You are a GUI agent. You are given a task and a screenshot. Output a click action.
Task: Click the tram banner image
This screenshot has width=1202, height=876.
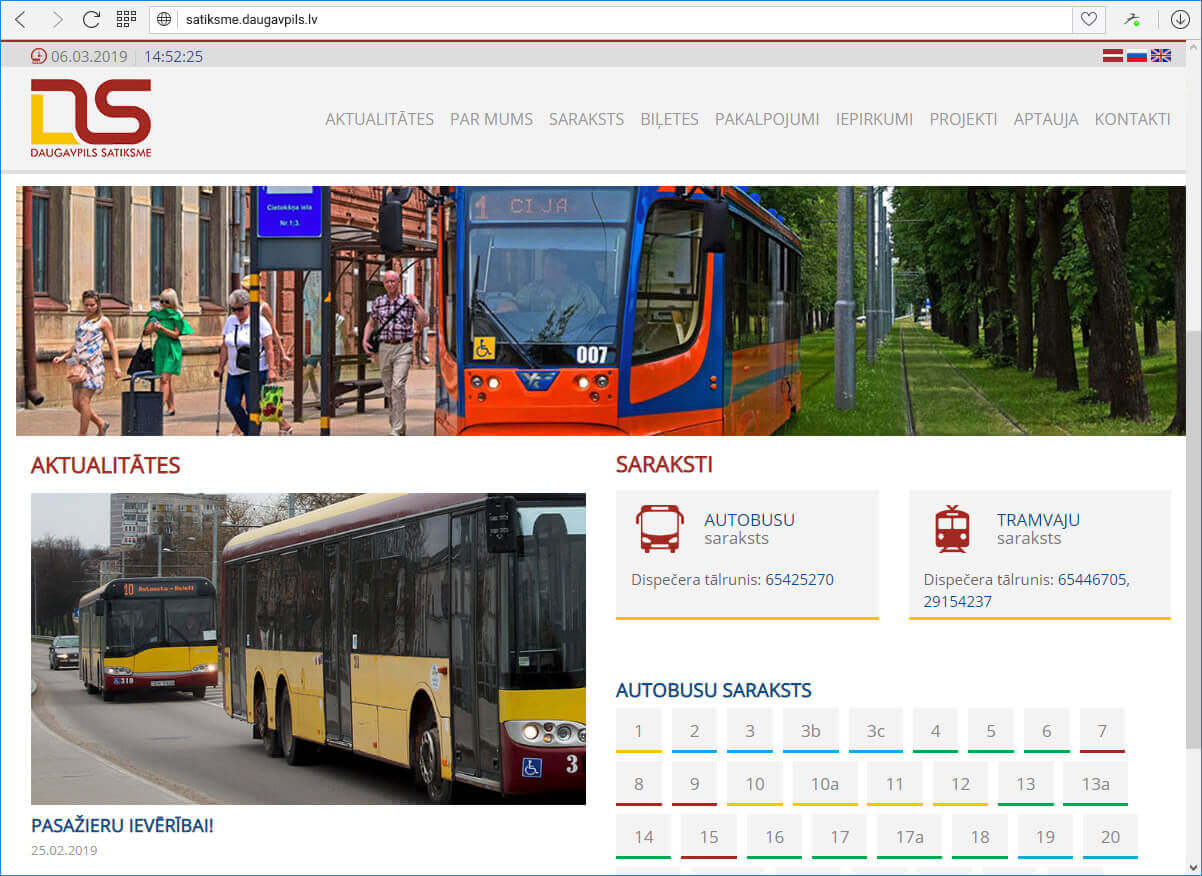coord(601,310)
